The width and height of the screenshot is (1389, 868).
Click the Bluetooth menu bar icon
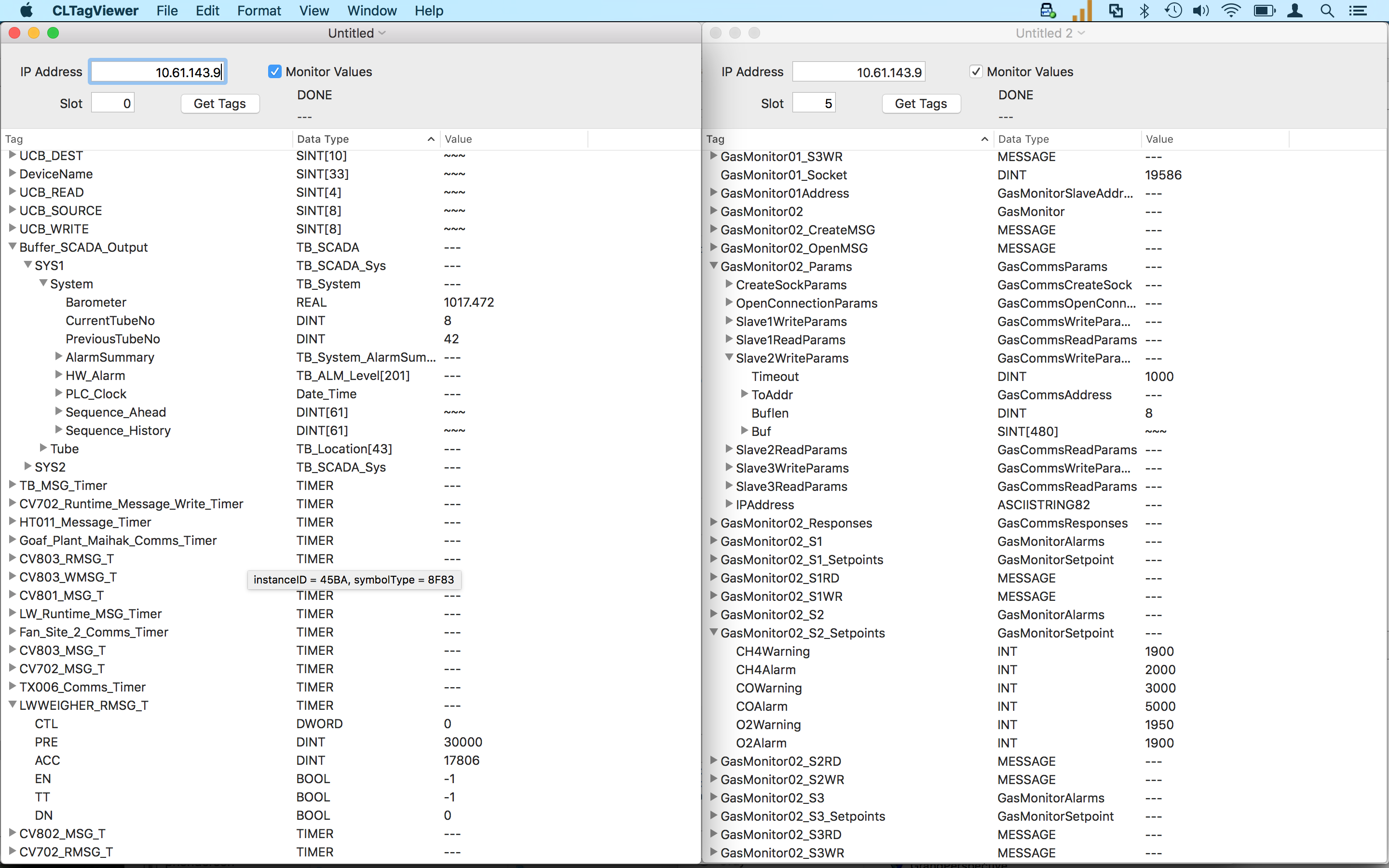tap(1144, 11)
